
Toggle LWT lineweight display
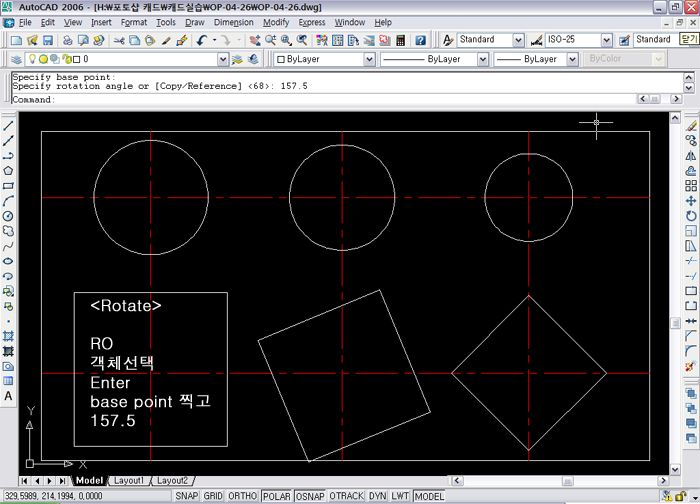click(400, 496)
